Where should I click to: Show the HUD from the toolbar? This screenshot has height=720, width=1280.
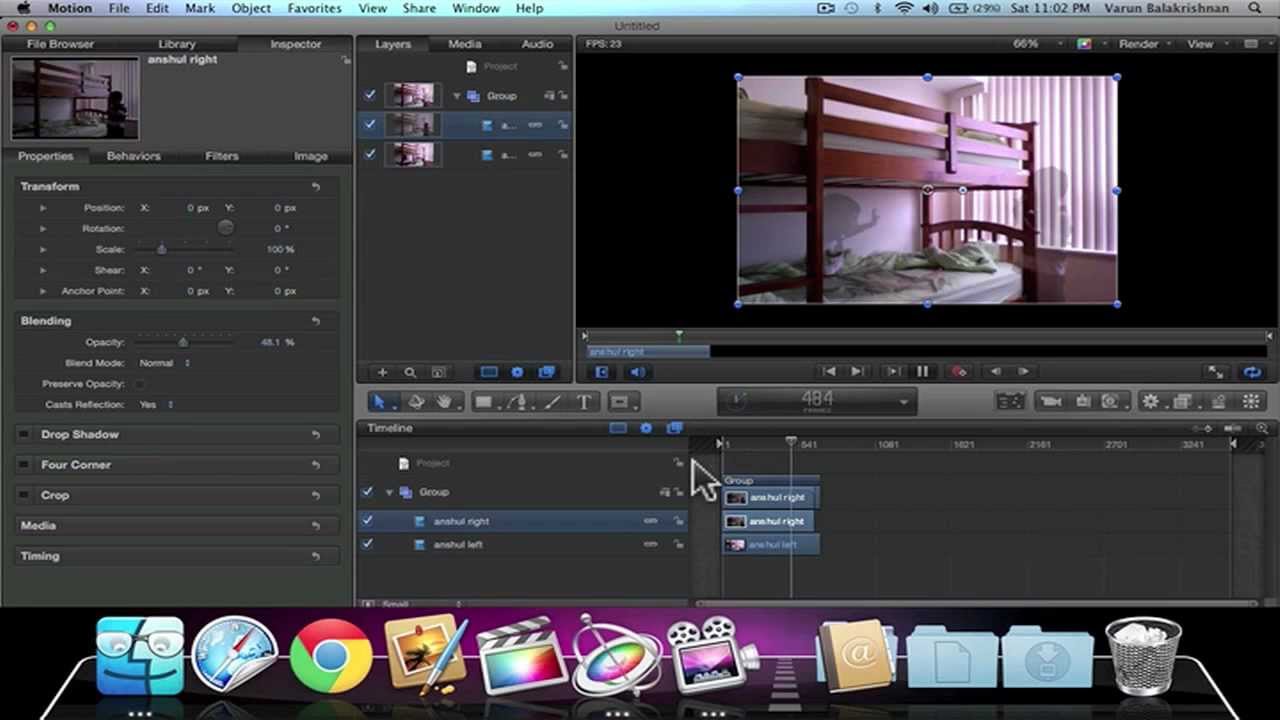[x=1010, y=401]
